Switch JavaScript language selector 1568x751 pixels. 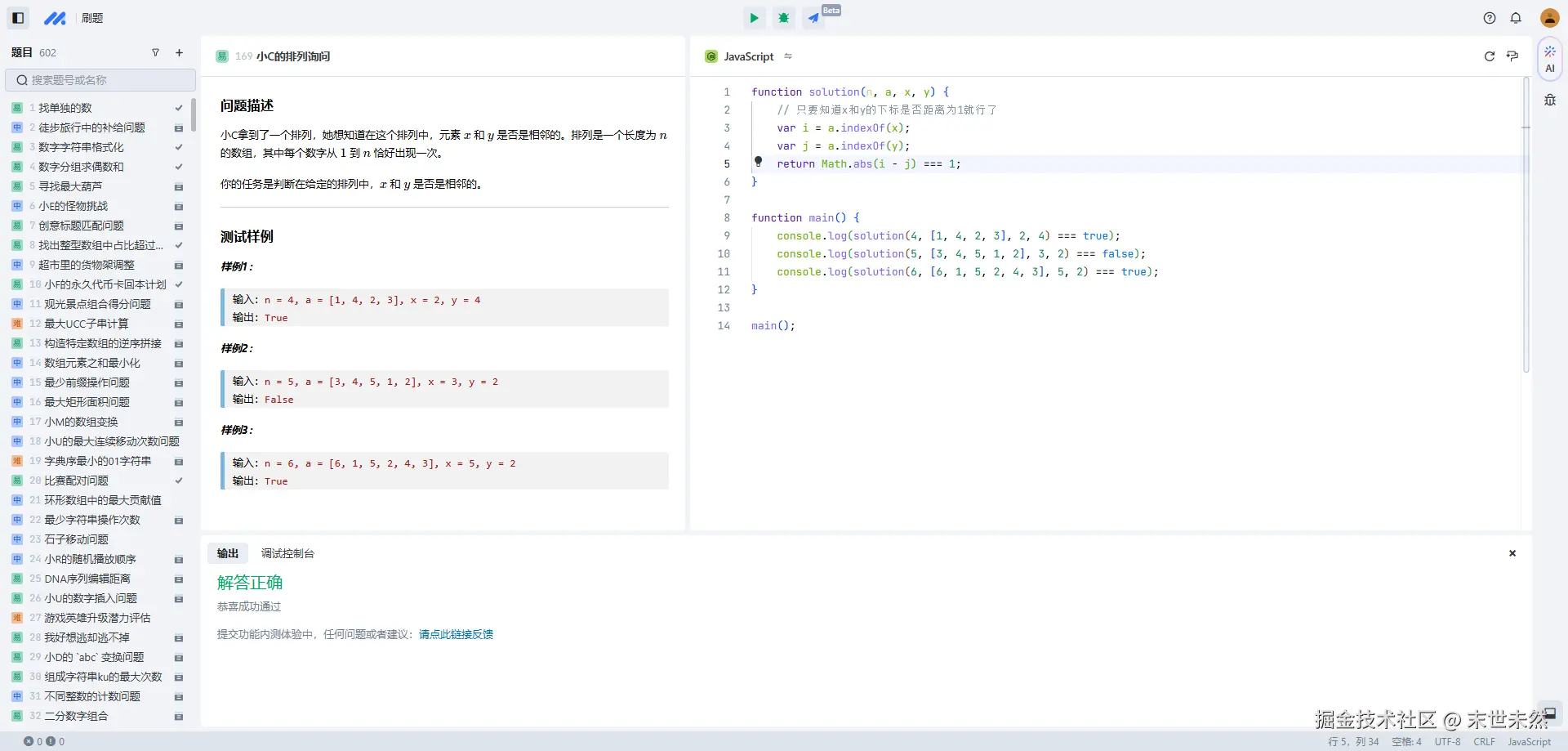tap(749, 56)
